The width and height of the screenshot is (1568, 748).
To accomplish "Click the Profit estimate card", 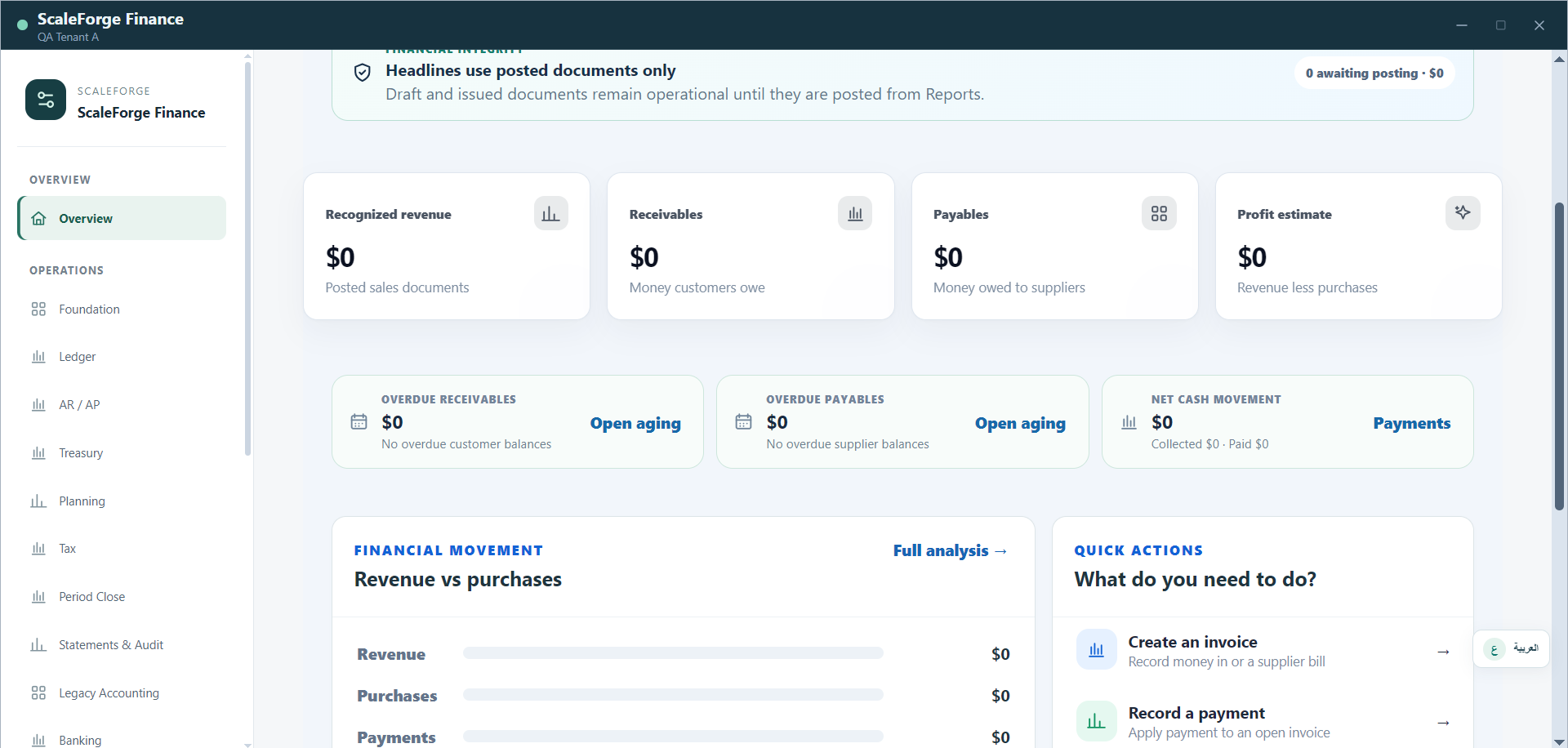I will [x=1358, y=246].
